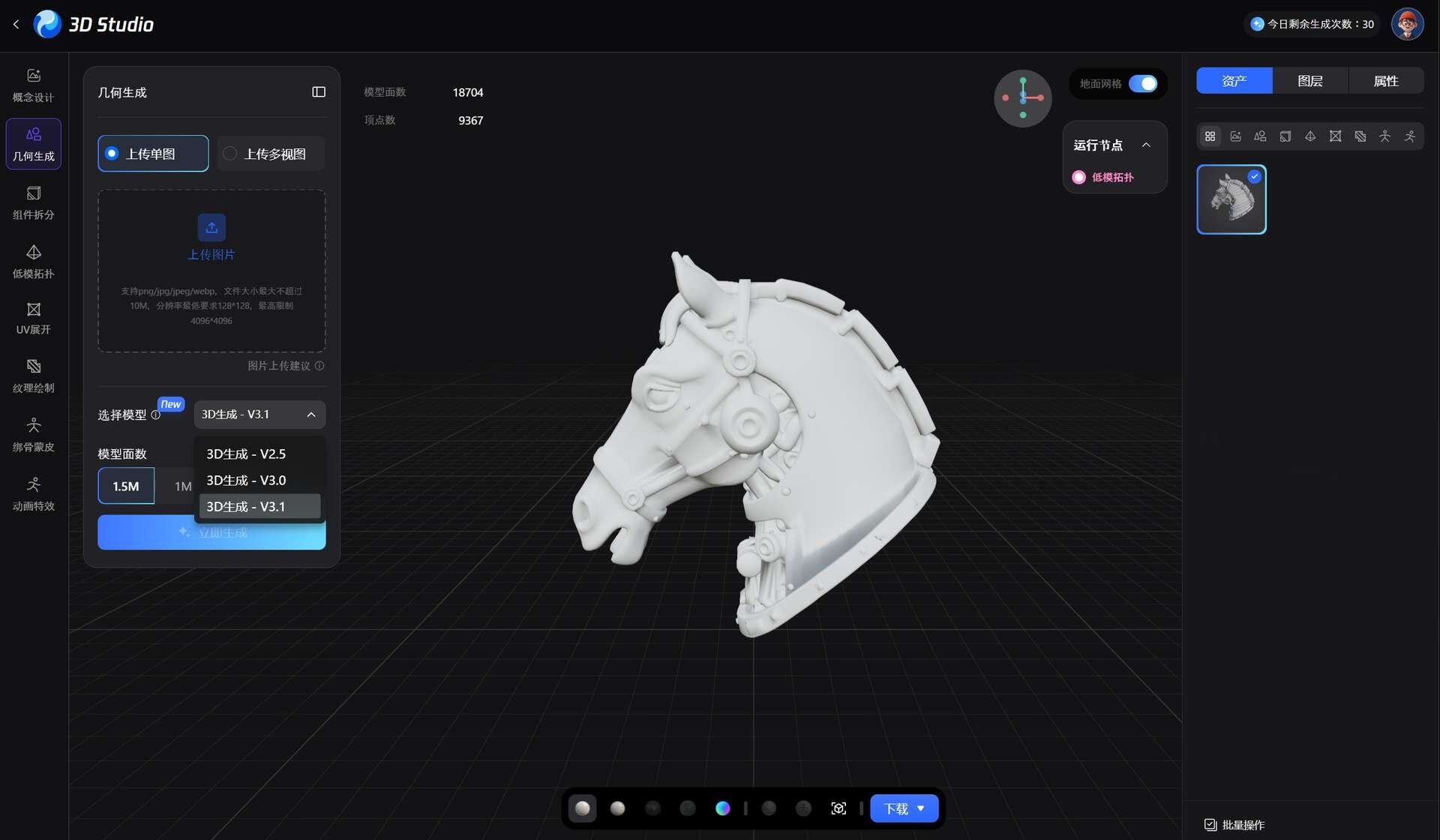Click the screenshot capture icon in the bottom toolbar
Image resolution: width=1440 pixels, height=840 pixels.
coord(838,808)
